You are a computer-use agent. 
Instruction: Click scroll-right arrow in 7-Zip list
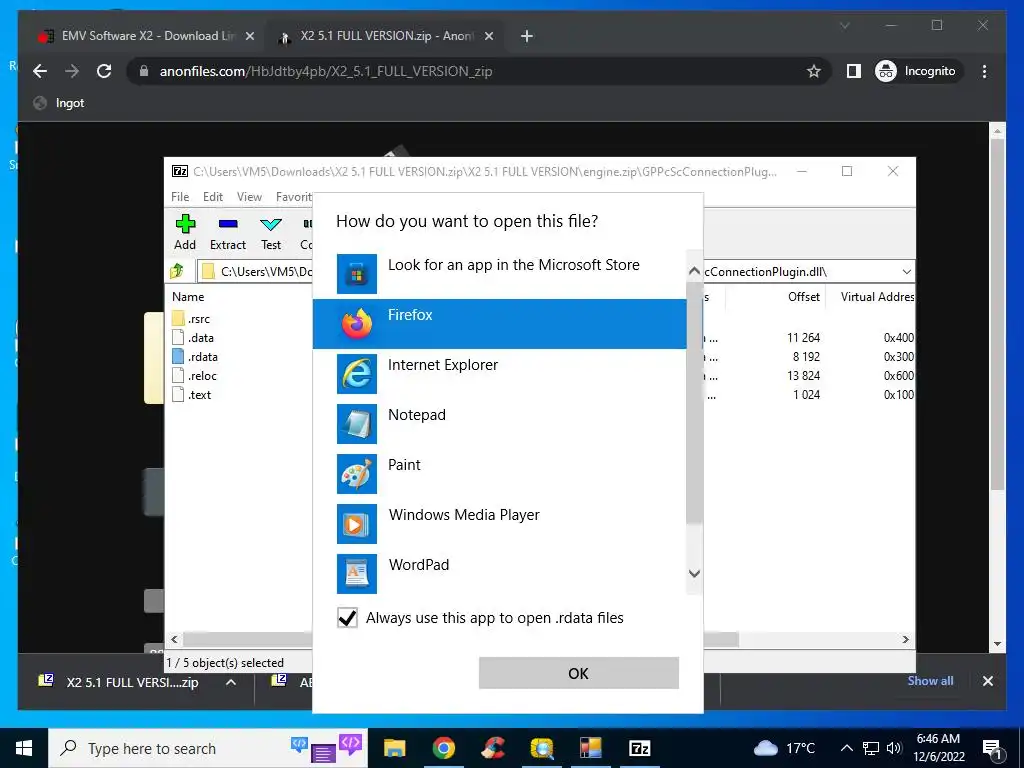(905, 639)
